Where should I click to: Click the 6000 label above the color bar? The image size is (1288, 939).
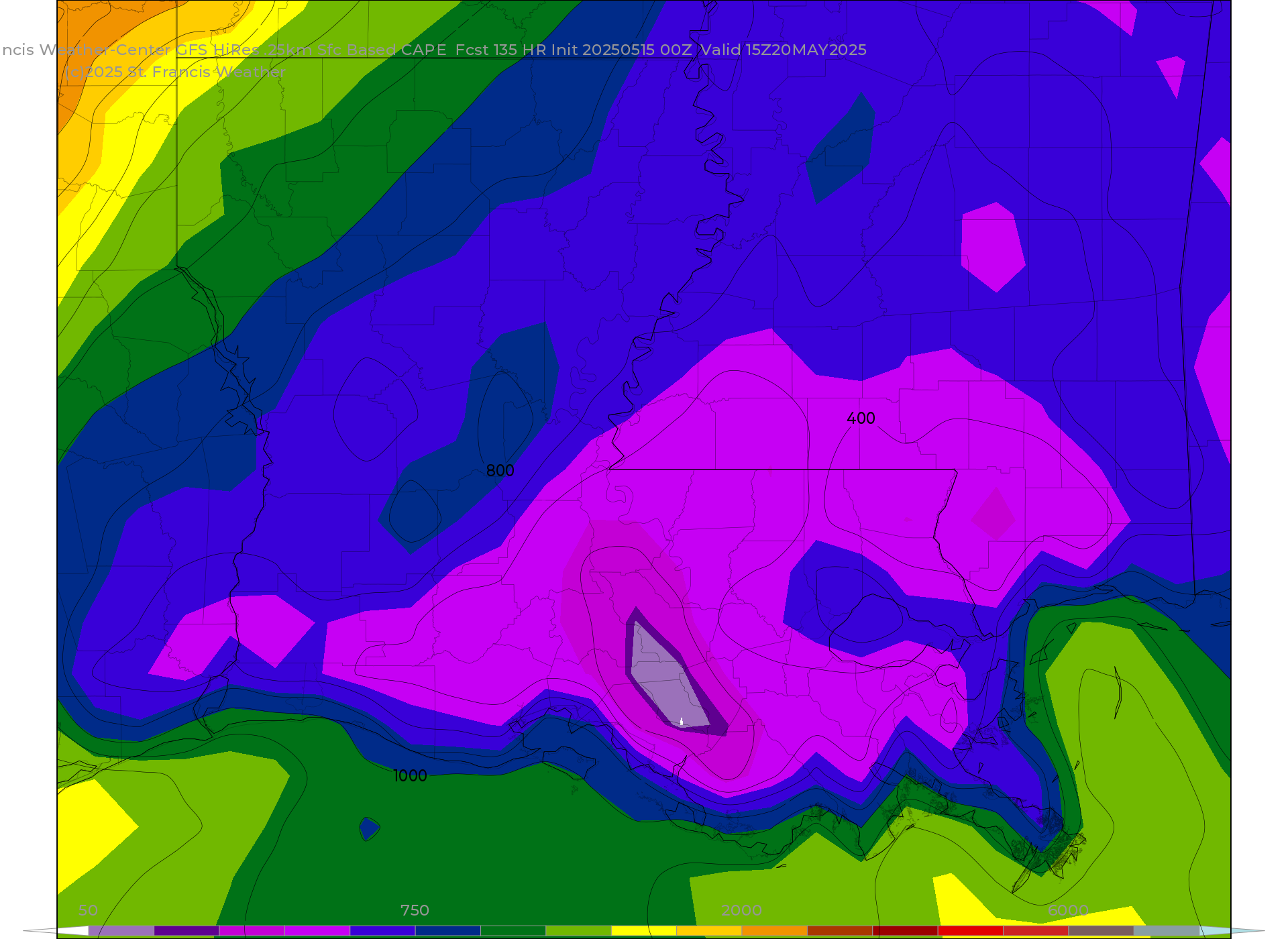(1068, 910)
